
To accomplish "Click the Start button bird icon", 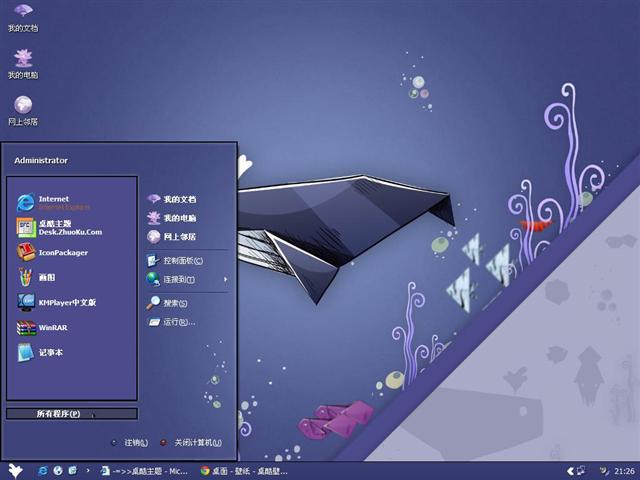I will [x=16, y=471].
